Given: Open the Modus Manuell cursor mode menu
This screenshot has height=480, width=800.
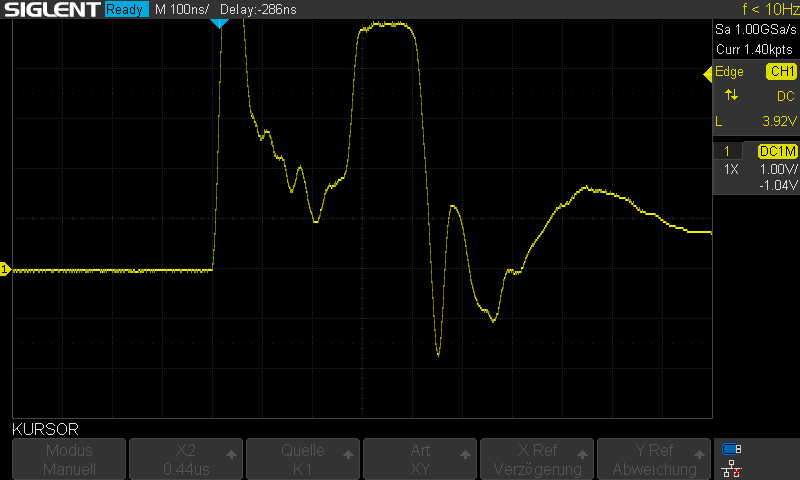Looking at the screenshot, I should (69, 459).
